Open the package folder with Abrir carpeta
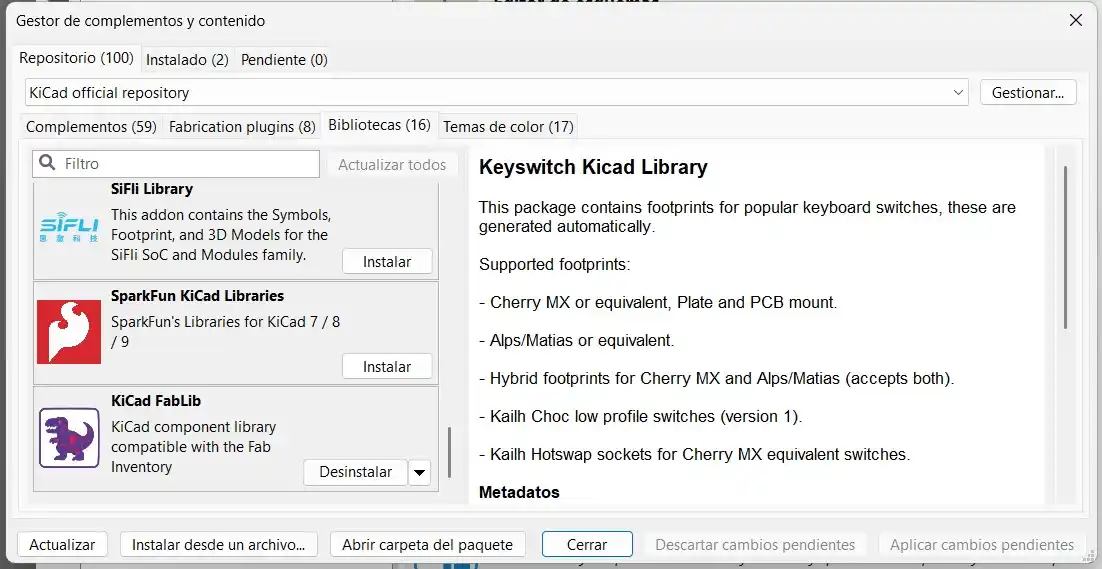 [427, 545]
